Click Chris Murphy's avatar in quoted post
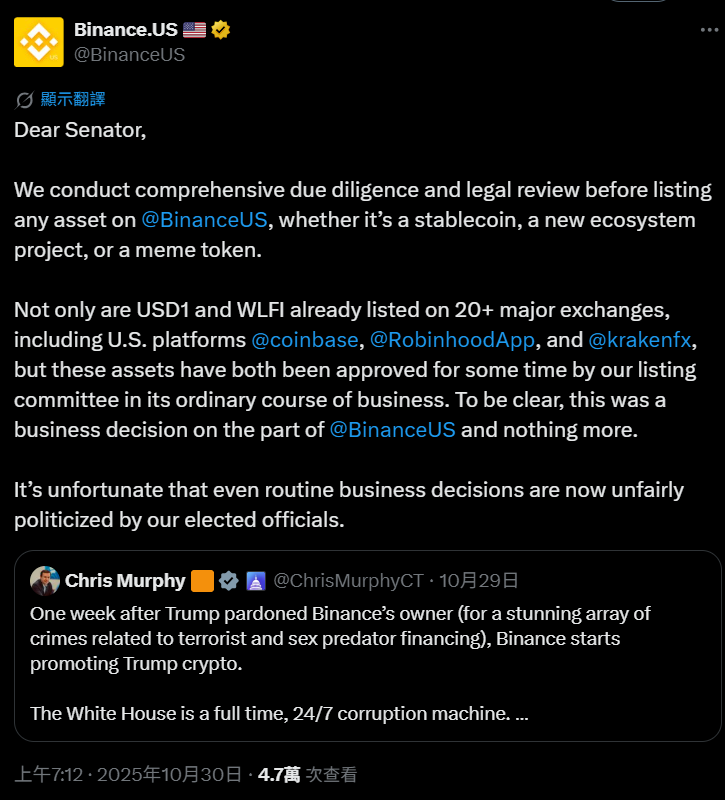Viewport: 725px width, 800px height. point(45,581)
